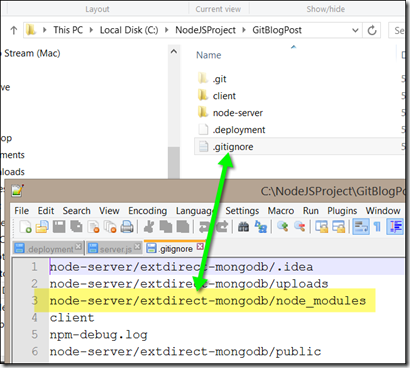Click the Undo arrow icon
This screenshot has height=368, width=410.
[x=204, y=227]
